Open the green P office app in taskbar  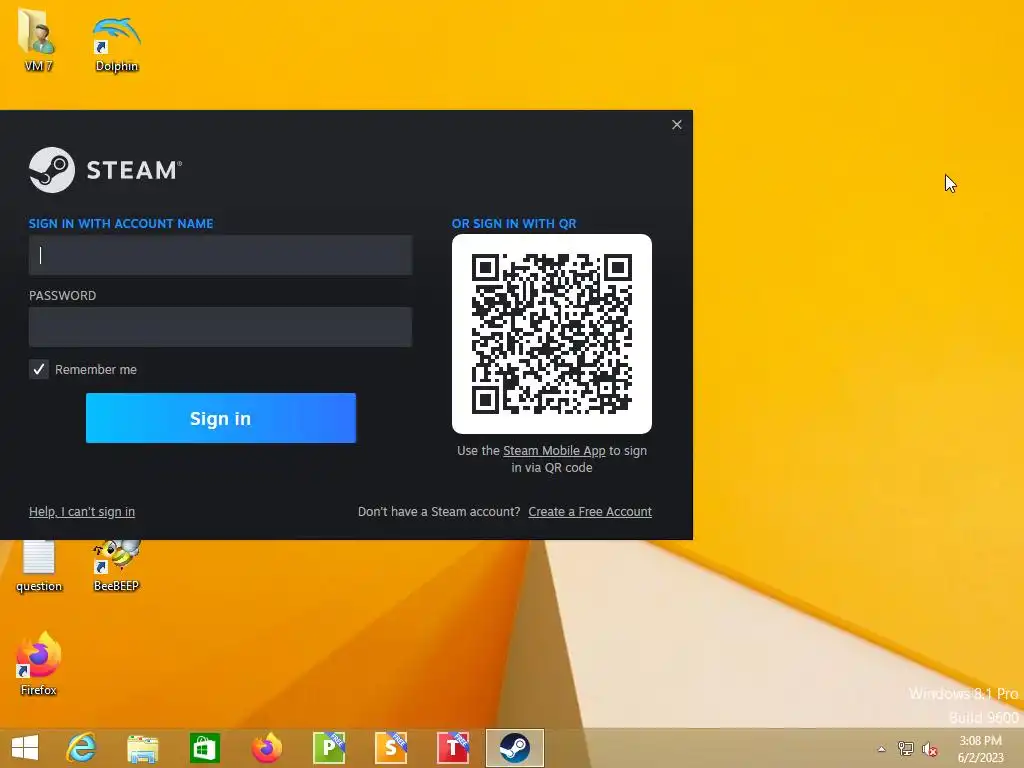[x=329, y=748]
